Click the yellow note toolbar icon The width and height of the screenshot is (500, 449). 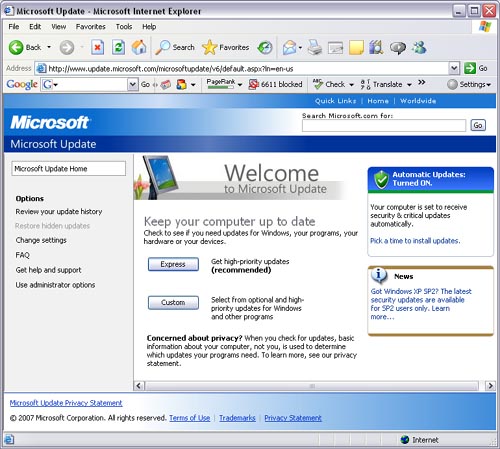[356, 48]
